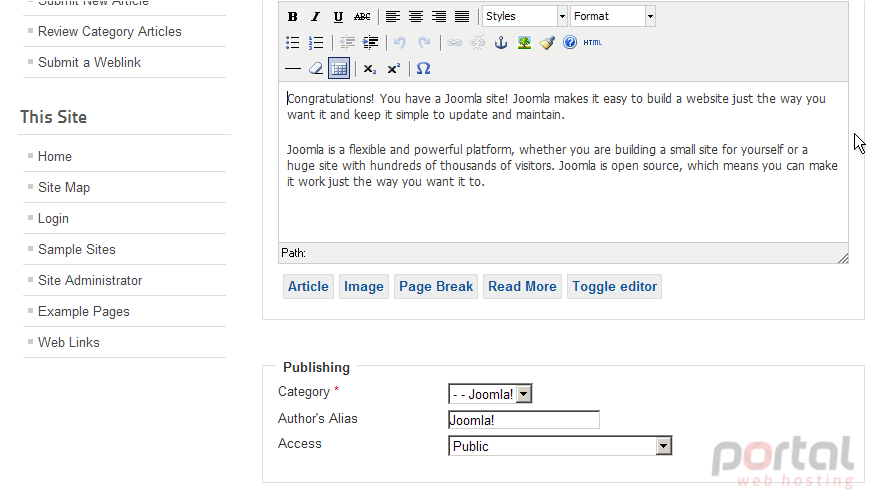Click the Image button below editor
This screenshot has height=500, width=889.
pyautogui.click(x=363, y=287)
